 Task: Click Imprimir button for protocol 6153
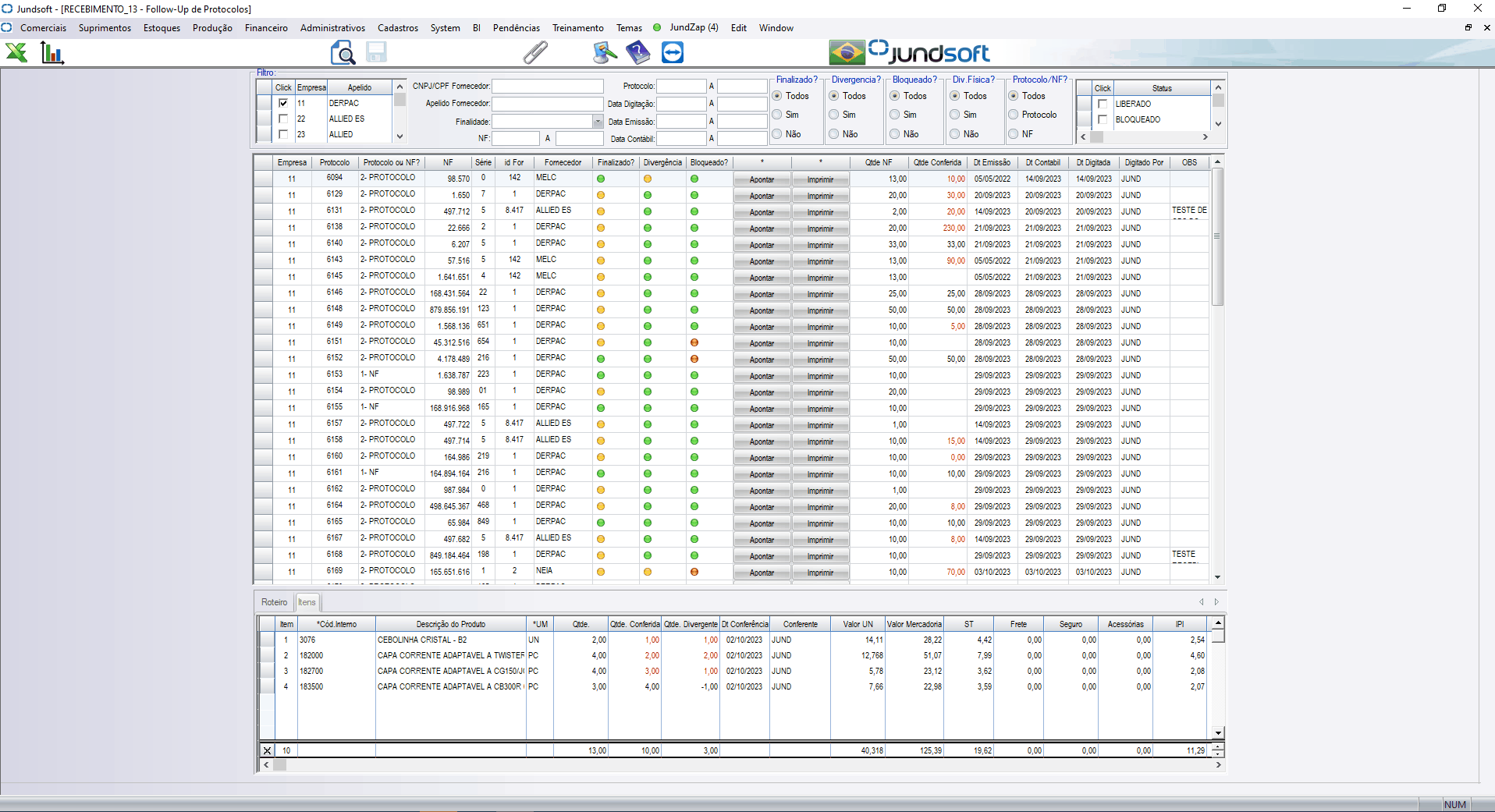[820, 376]
